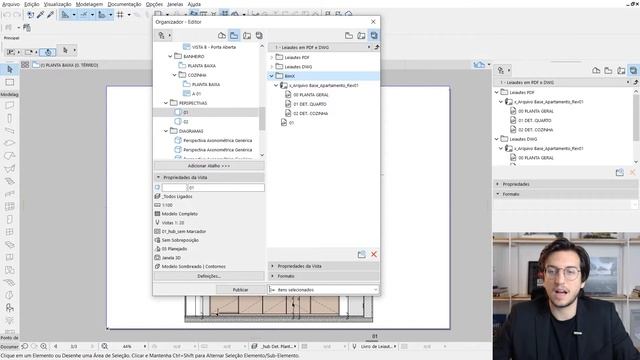Open Modelagem menu

tap(89, 4)
